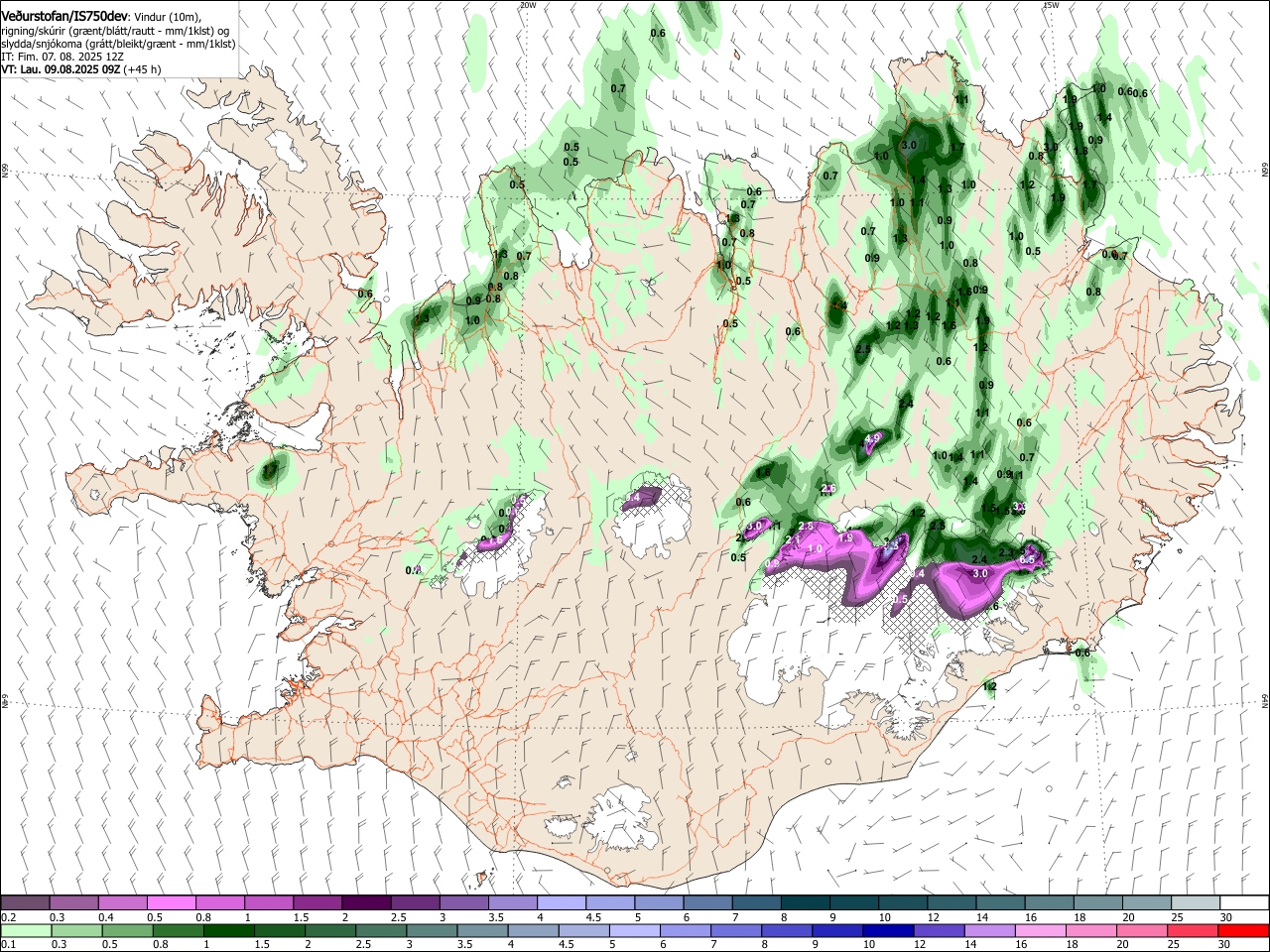Pick the dark navy swatch after 10 in rain scale

tap(887, 930)
